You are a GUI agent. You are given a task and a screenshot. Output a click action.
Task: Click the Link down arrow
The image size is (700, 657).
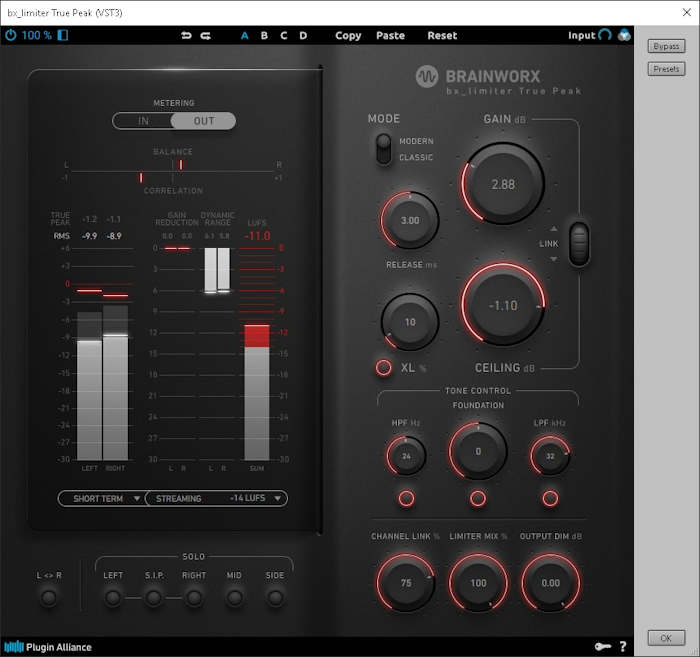[554, 259]
